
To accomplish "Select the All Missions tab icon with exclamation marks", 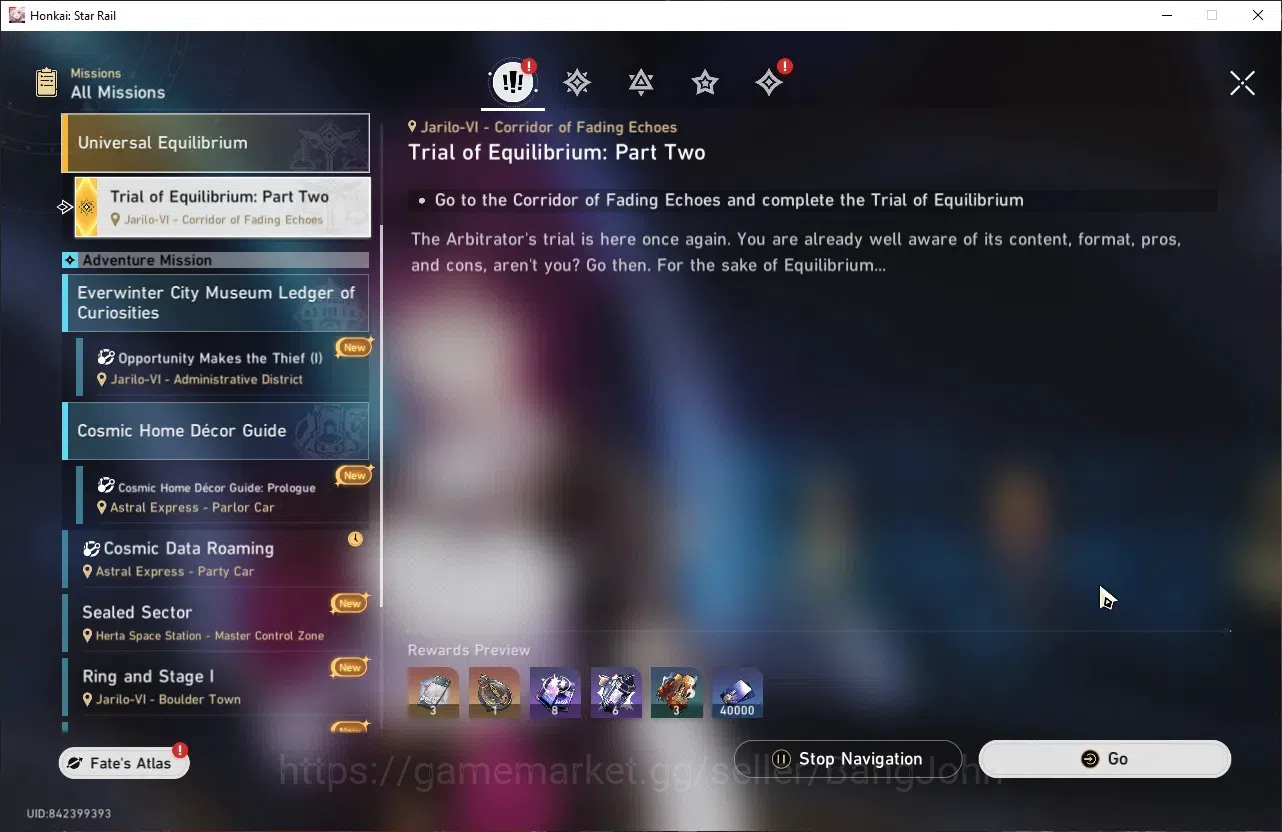I will pos(513,83).
